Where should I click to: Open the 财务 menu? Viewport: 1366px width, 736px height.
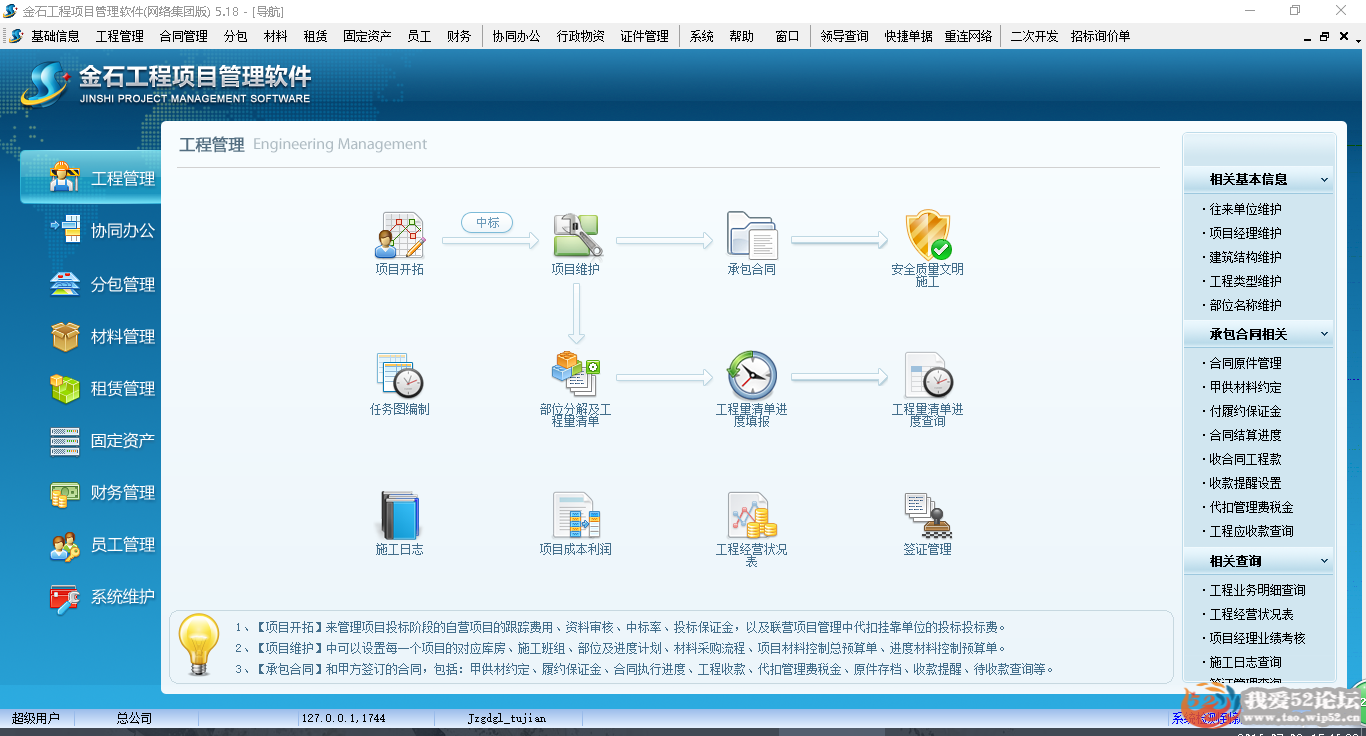click(x=459, y=36)
